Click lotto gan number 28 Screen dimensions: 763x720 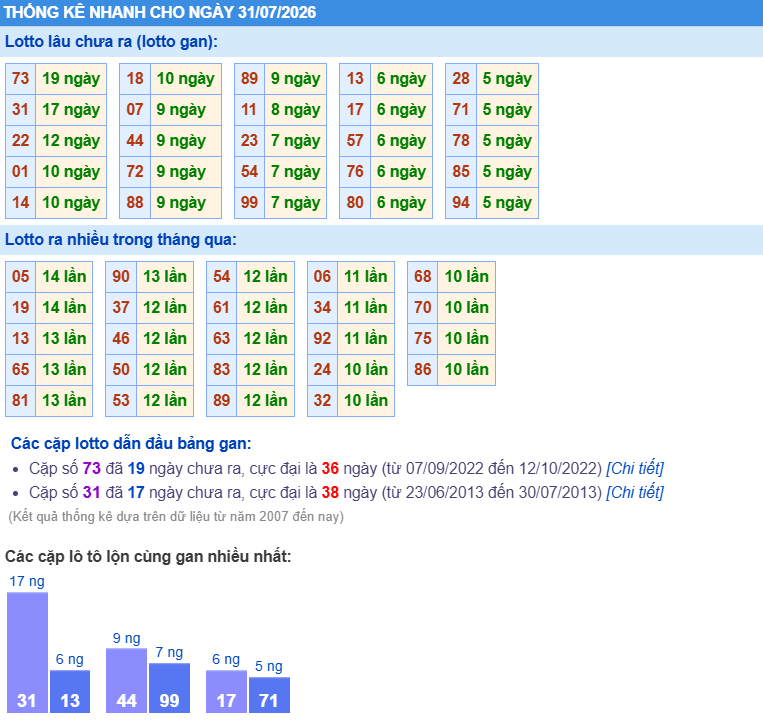pos(461,78)
